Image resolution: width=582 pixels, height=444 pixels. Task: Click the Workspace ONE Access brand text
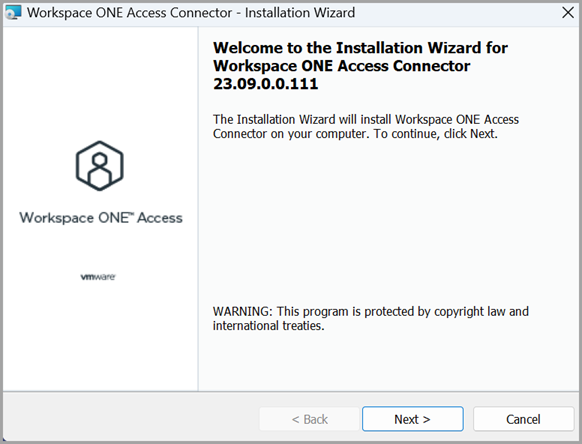(x=101, y=218)
